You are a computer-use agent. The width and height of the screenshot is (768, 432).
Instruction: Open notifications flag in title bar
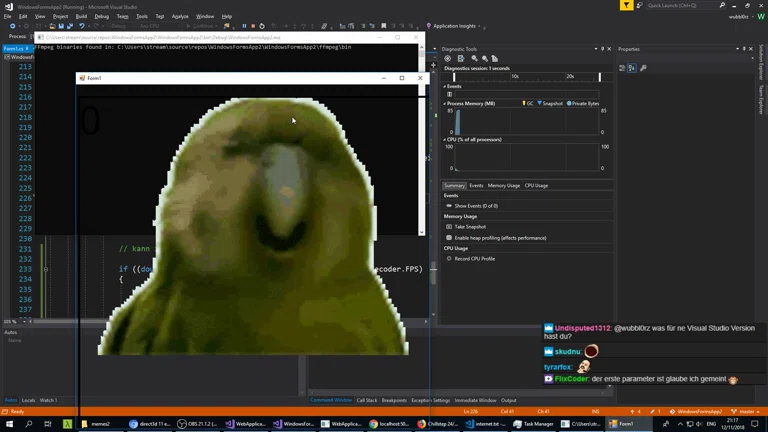[x=626, y=5]
